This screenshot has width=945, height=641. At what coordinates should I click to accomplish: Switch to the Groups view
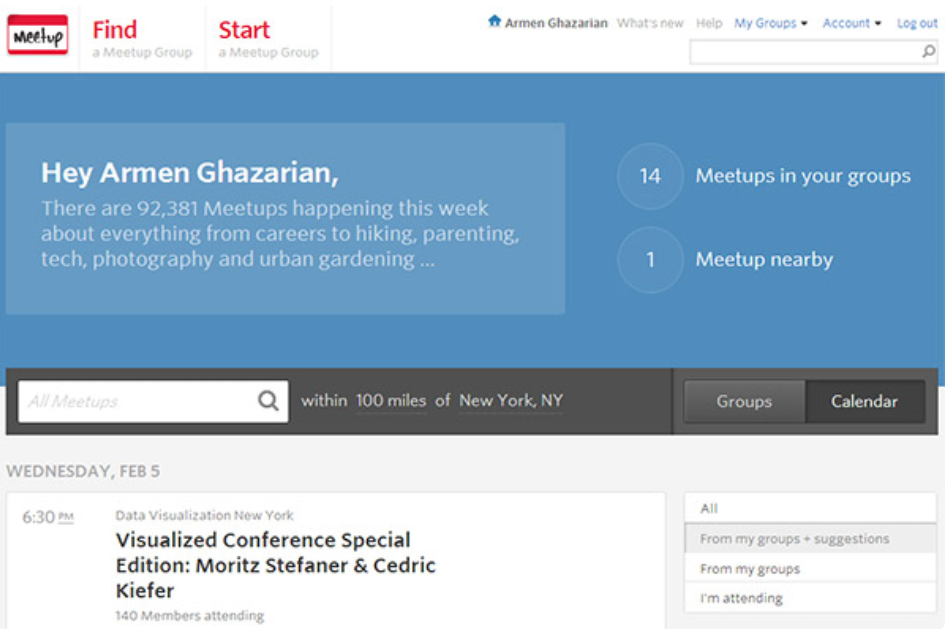[x=744, y=401]
